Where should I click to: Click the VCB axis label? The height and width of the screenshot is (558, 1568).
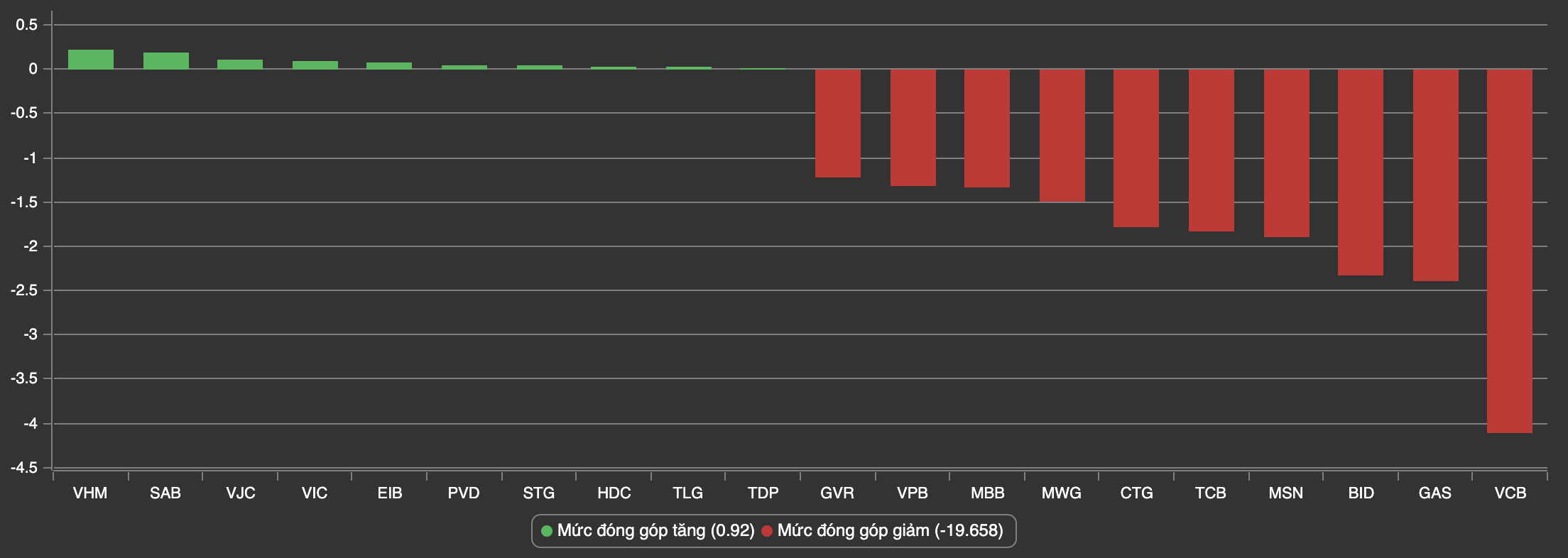pos(1510,493)
